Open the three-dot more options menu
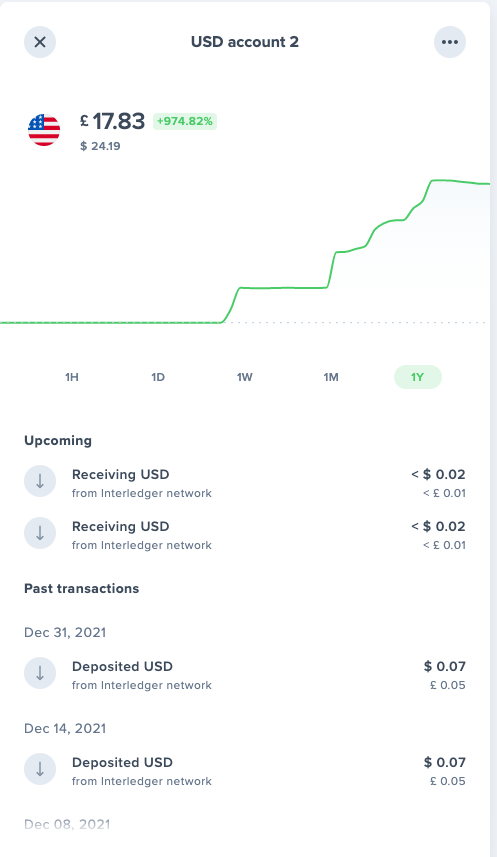The height and width of the screenshot is (857, 497). click(x=450, y=42)
